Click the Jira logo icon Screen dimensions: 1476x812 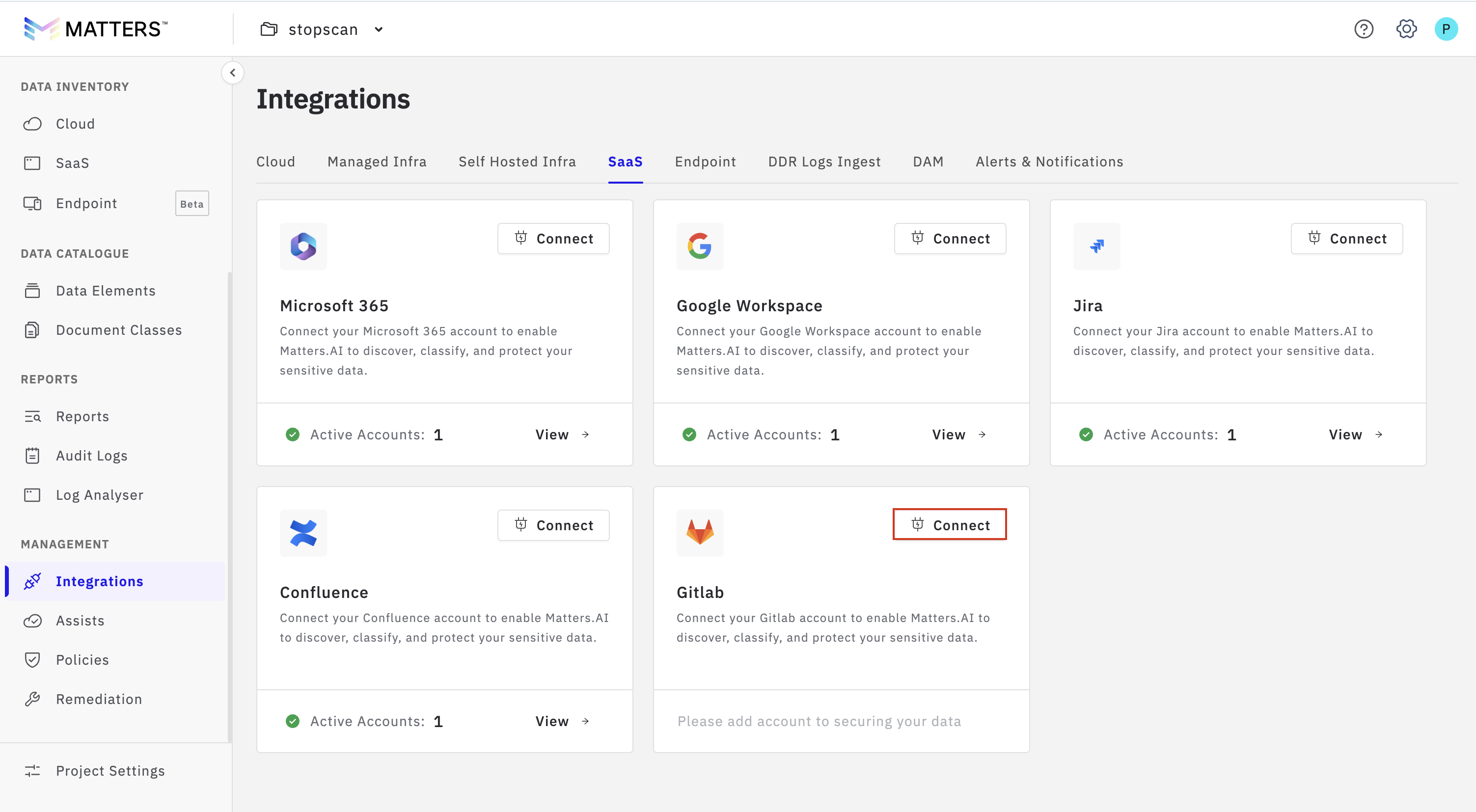(1096, 246)
